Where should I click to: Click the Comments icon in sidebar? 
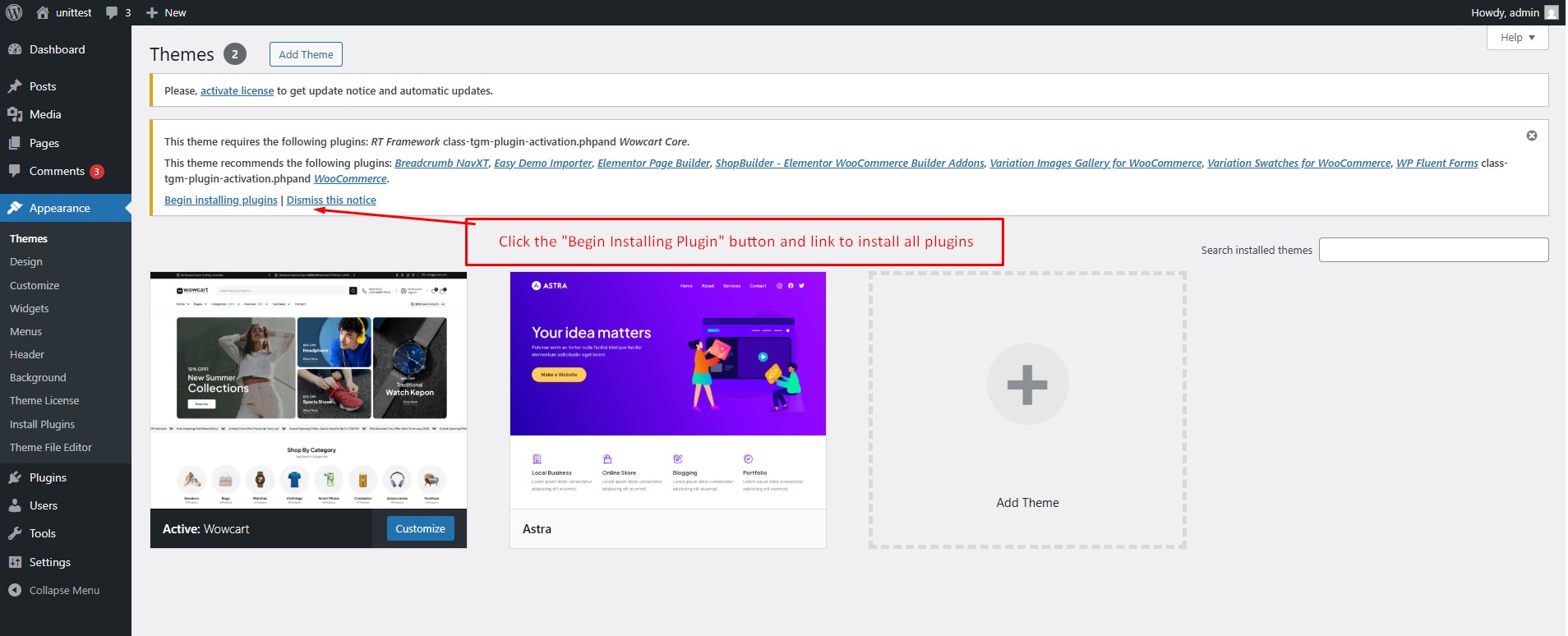point(15,171)
